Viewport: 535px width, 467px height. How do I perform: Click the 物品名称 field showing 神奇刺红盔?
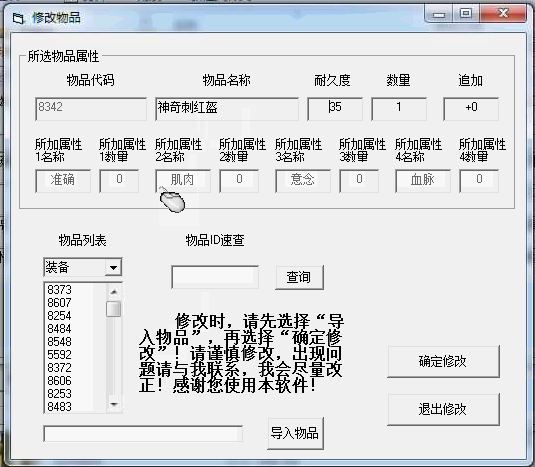click(227, 109)
